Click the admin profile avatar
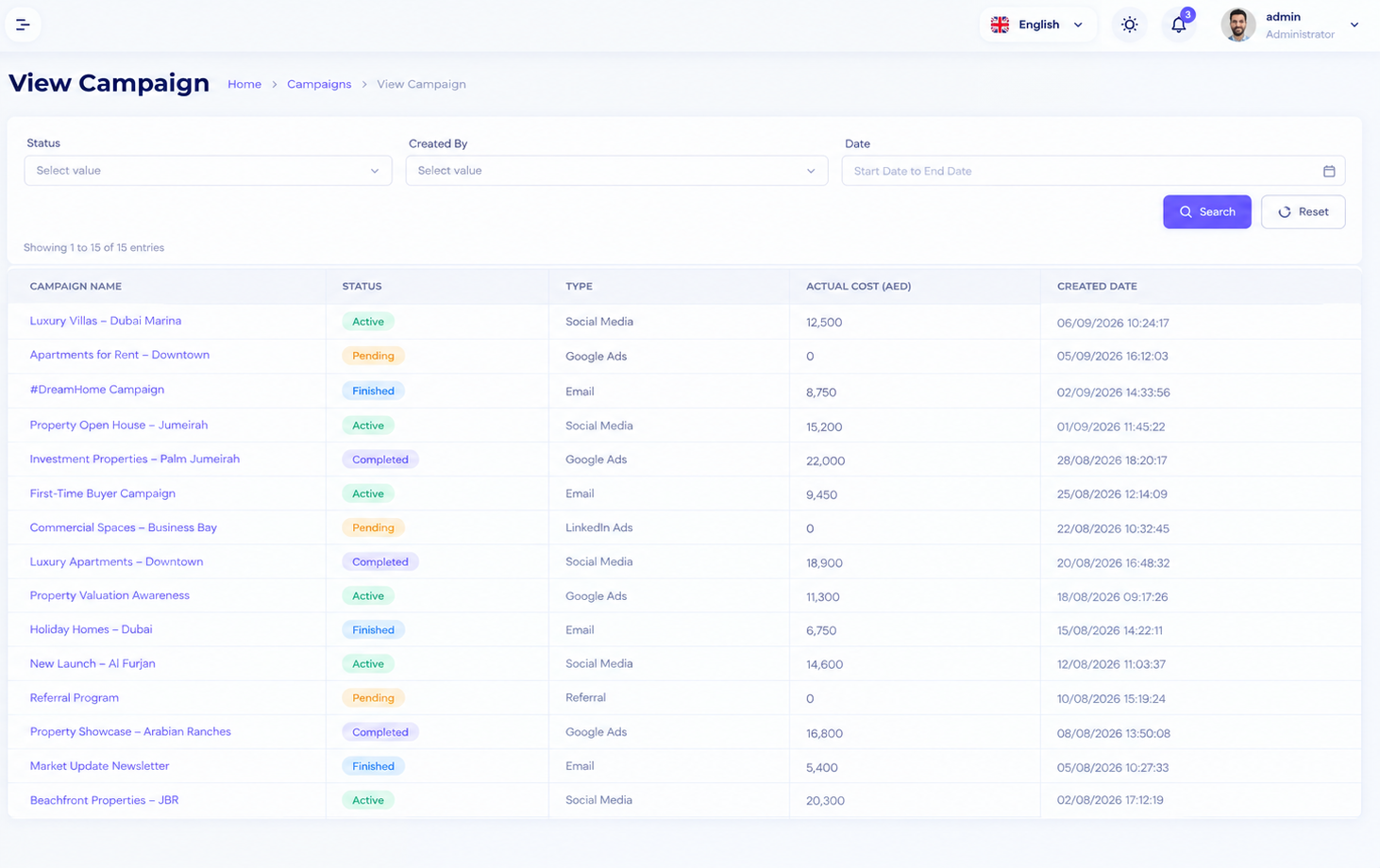Image resolution: width=1380 pixels, height=868 pixels. pos(1237,25)
